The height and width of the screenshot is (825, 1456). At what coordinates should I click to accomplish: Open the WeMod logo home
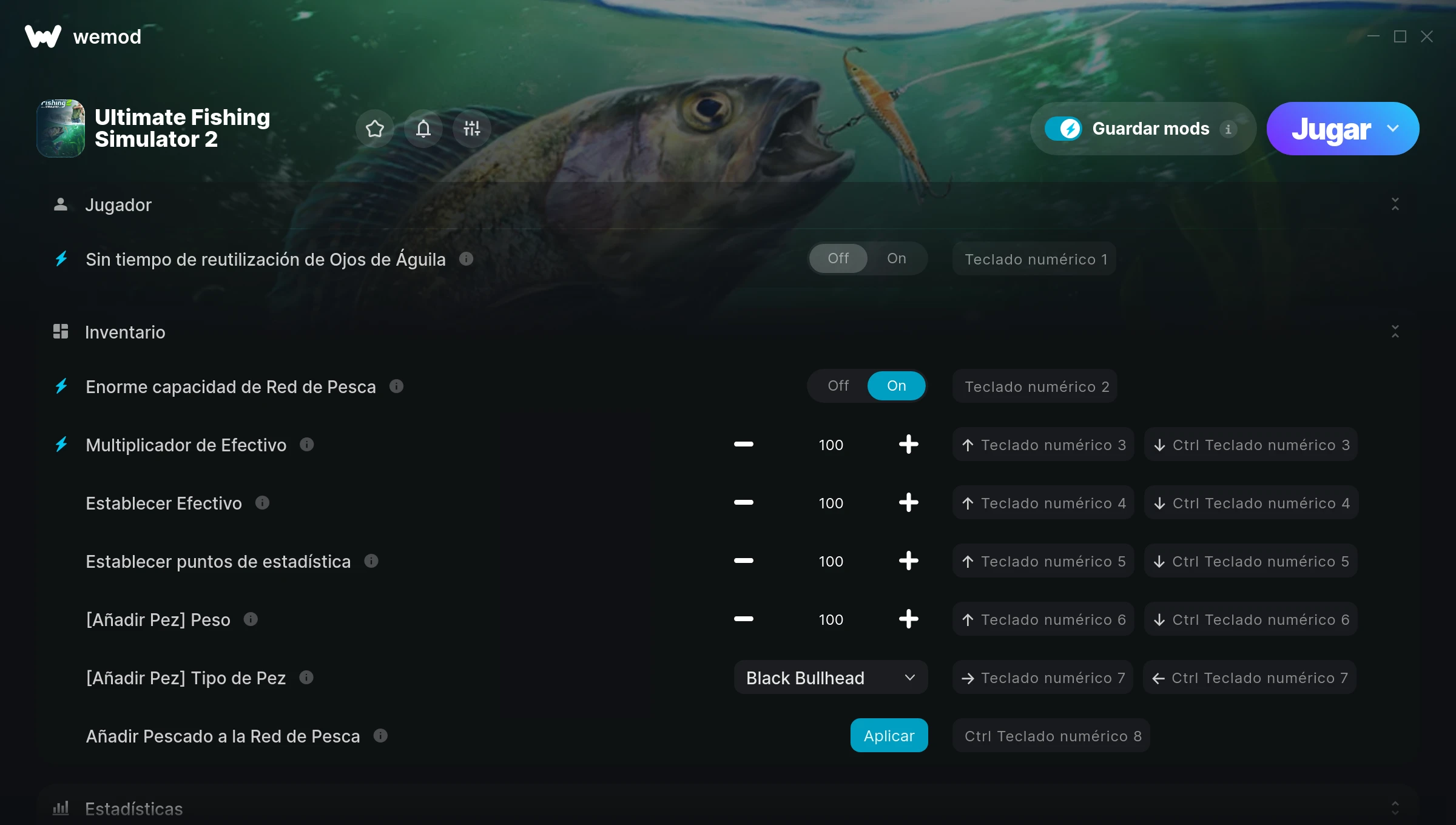pos(83,36)
